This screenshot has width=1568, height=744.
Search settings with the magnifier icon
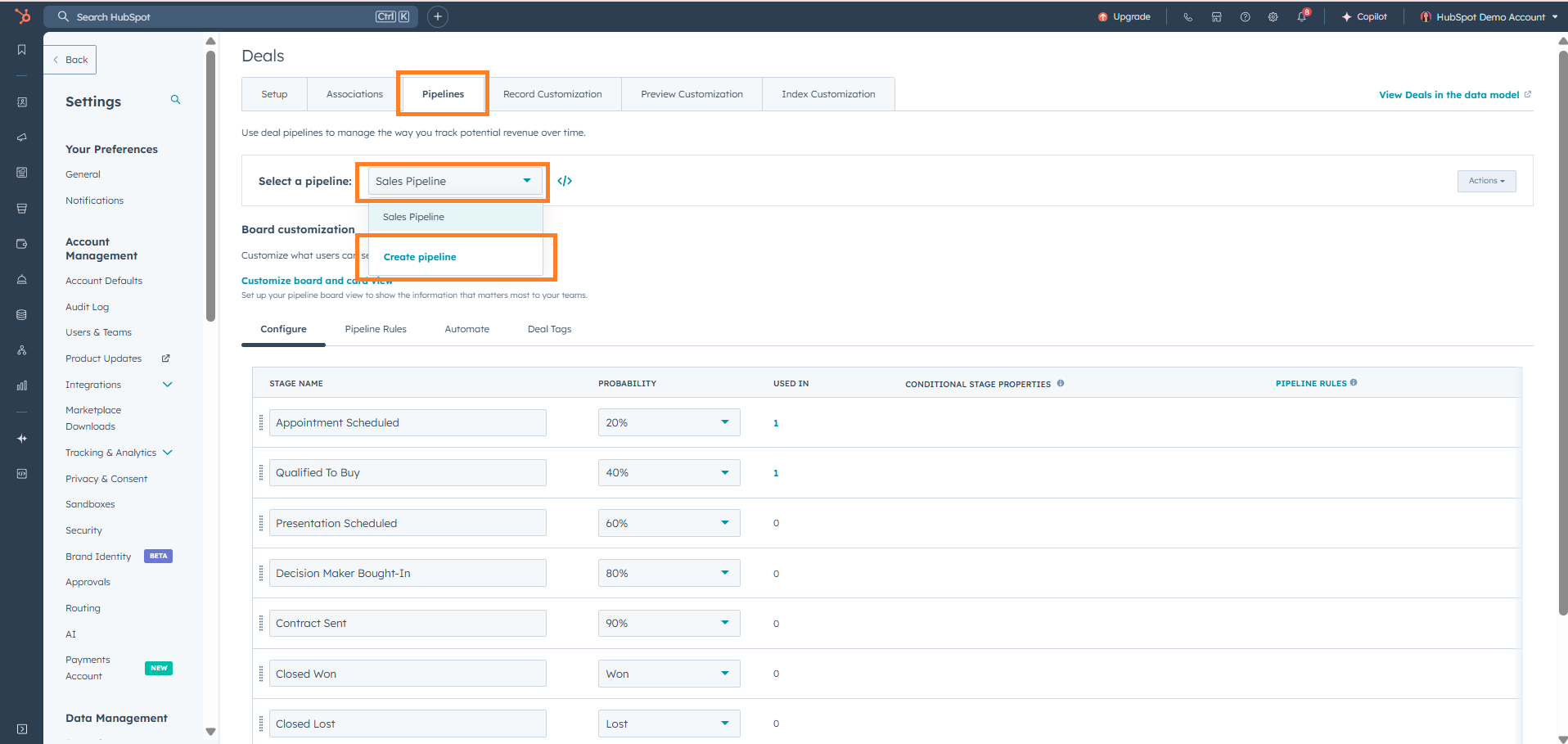[x=175, y=100]
